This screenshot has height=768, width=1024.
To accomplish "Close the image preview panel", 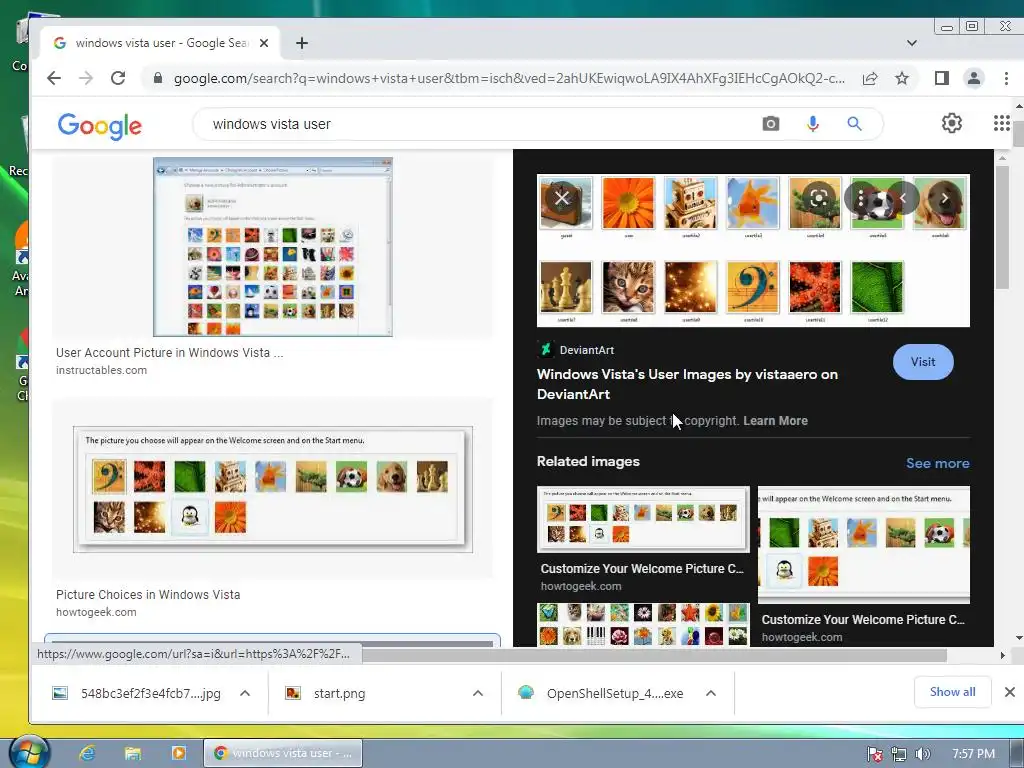I will pyautogui.click(x=562, y=198).
